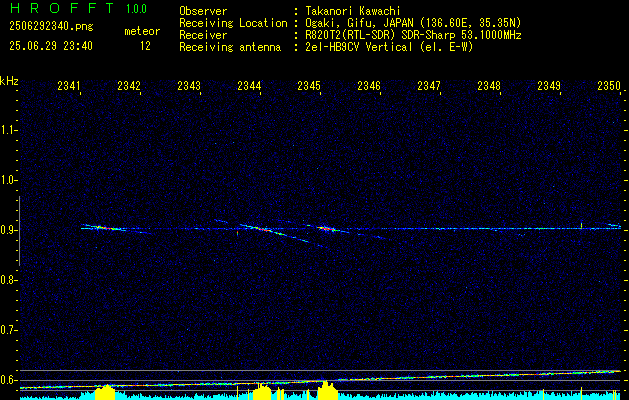Click the 0.6 kHz axis label
Screen dimensions: 629x400
coord(9,380)
